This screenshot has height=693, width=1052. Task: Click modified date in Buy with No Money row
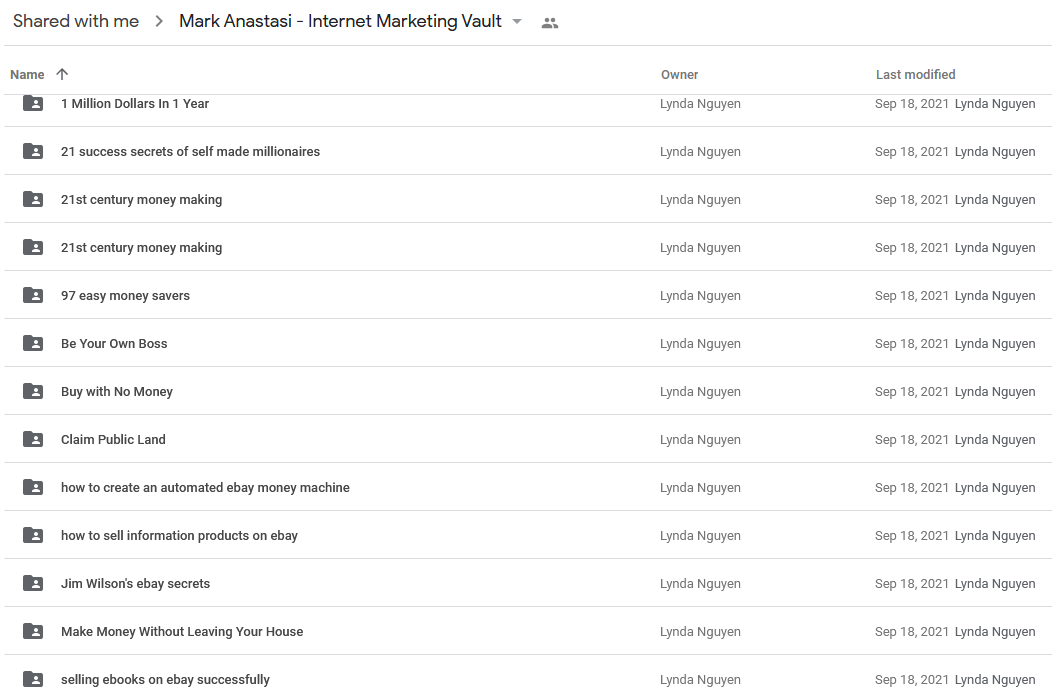912,392
